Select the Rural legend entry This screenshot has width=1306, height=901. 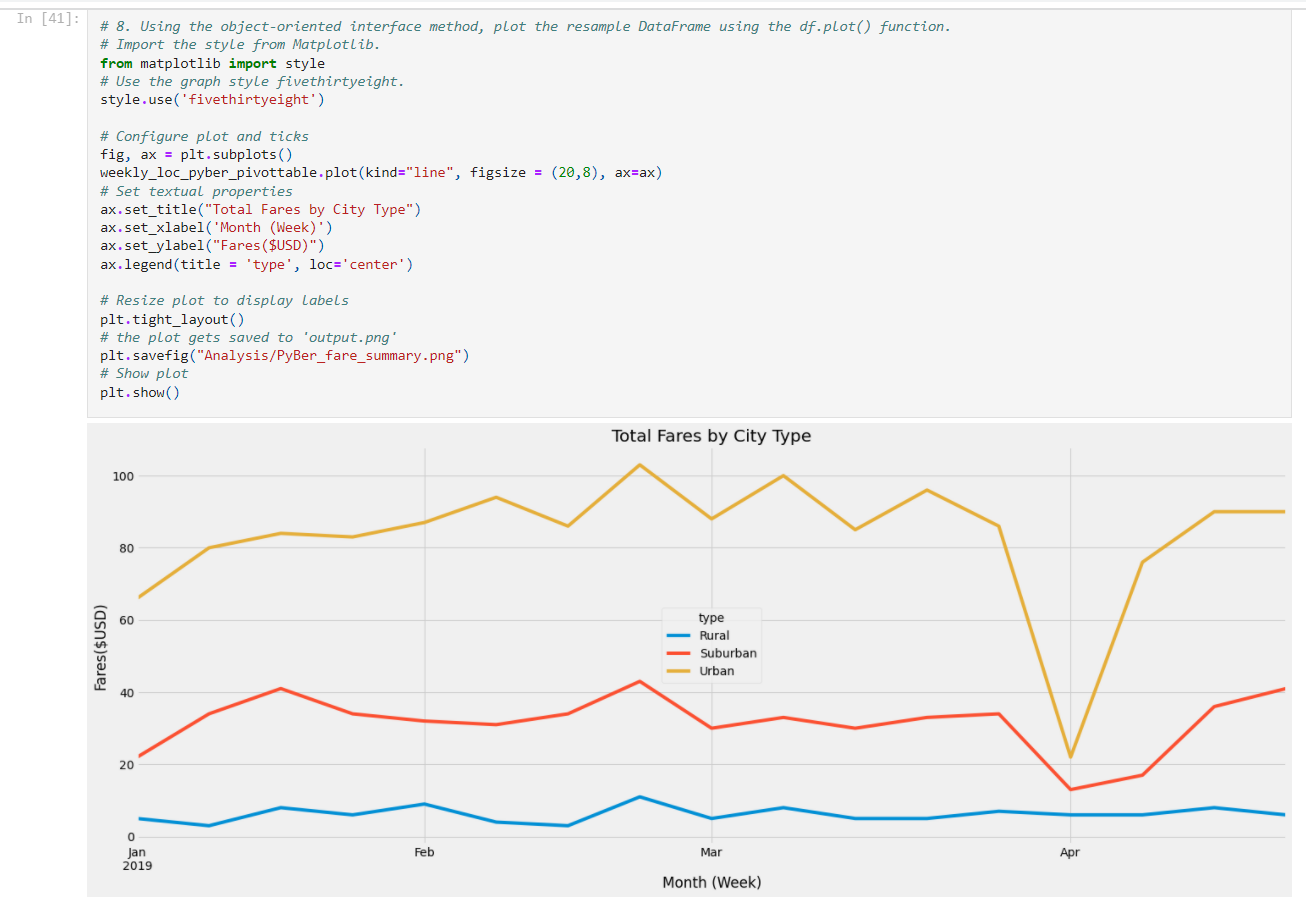click(716, 635)
